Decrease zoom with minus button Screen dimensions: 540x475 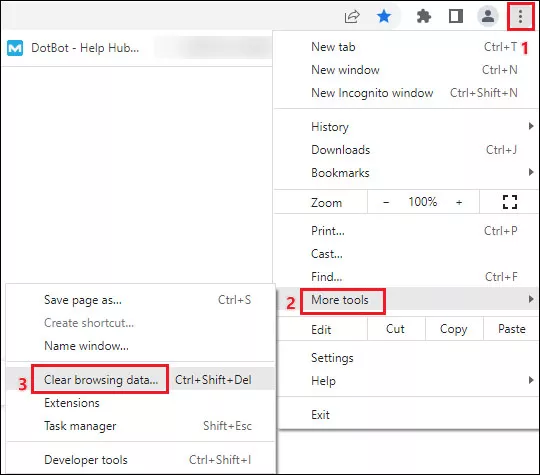[x=386, y=202]
